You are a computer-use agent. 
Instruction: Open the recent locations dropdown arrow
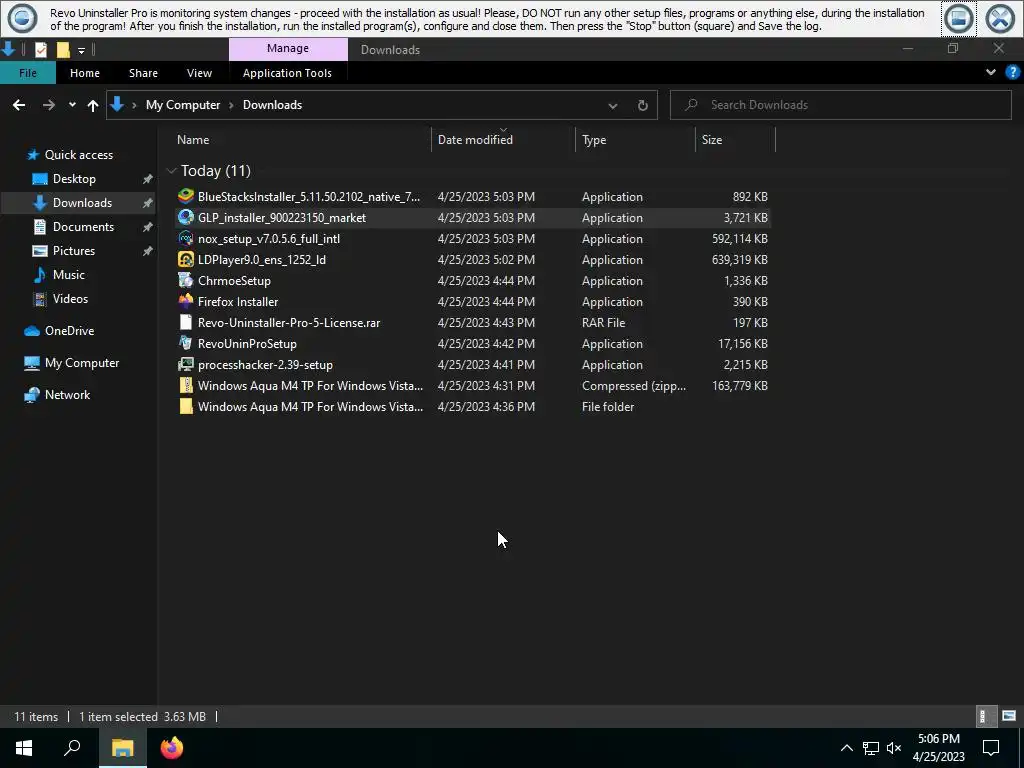coord(72,105)
